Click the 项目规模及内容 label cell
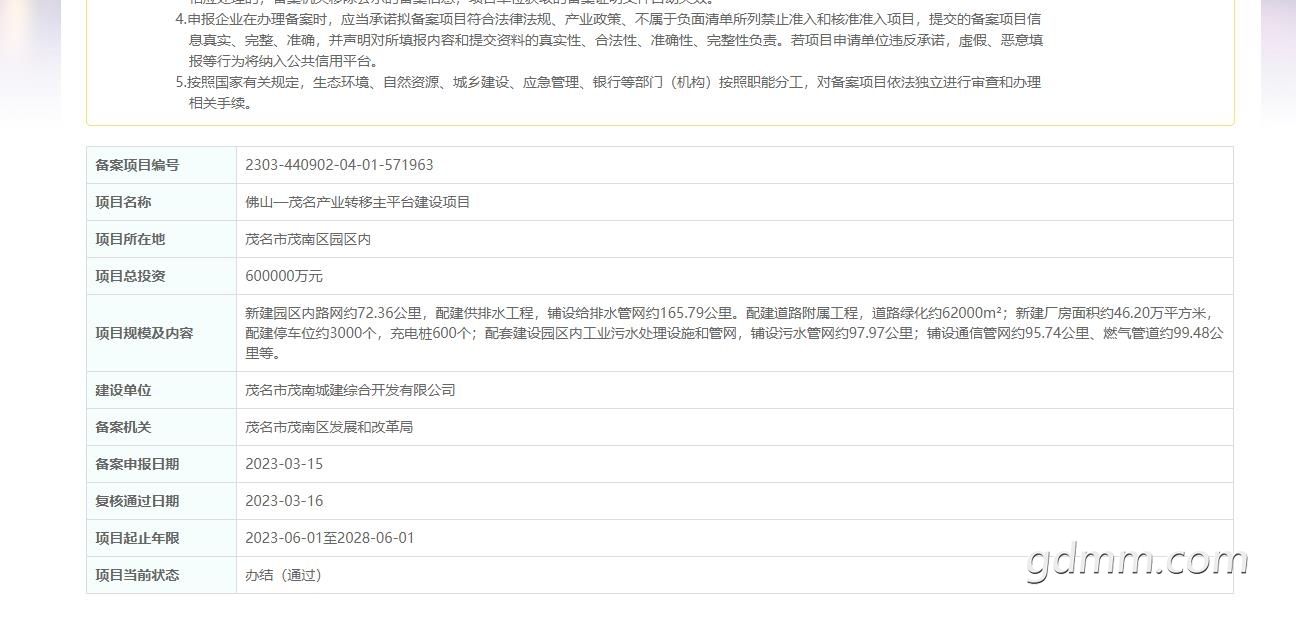 [161, 333]
